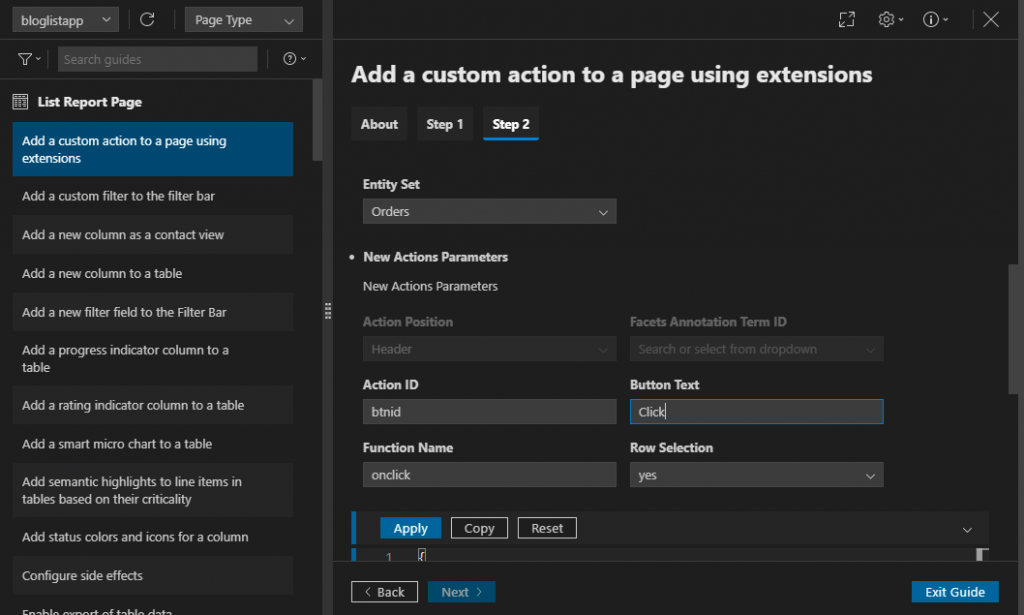Click the Exit Guide button

tap(955, 592)
